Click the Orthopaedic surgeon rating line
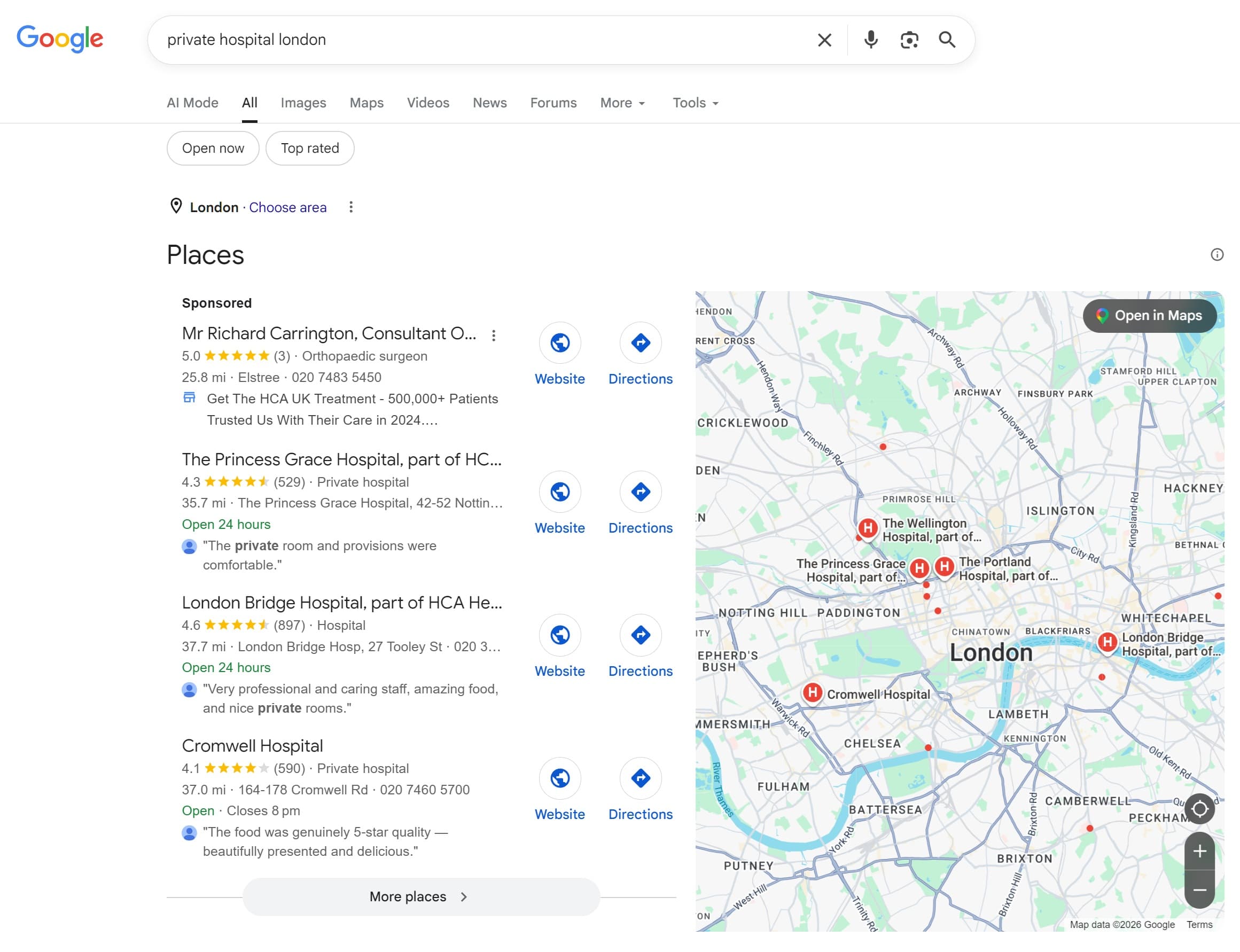The height and width of the screenshot is (952, 1240). click(x=305, y=356)
